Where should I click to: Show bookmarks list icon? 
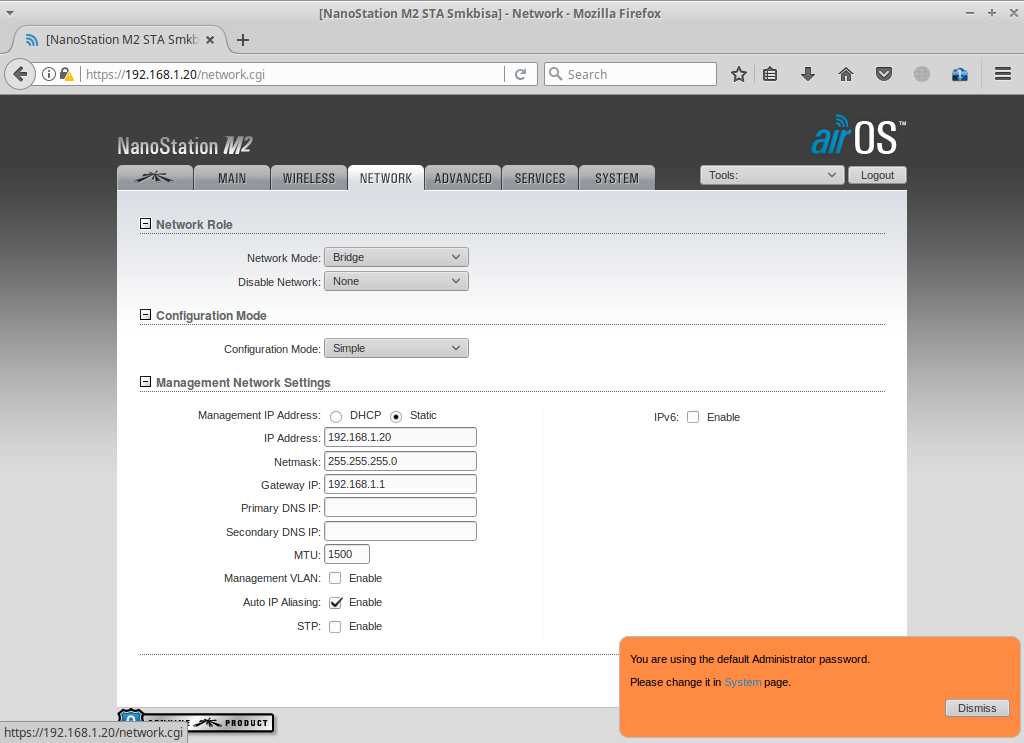click(x=770, y=74)
